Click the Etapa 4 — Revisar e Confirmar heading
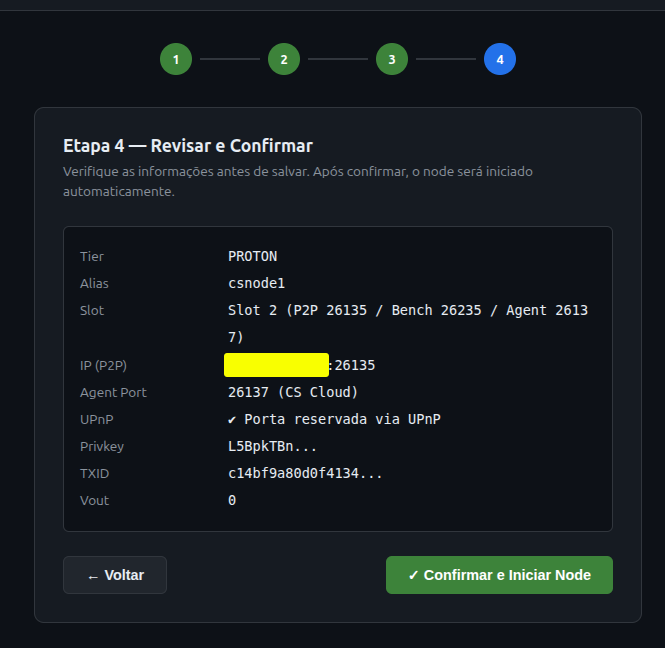 coord(188,146)
